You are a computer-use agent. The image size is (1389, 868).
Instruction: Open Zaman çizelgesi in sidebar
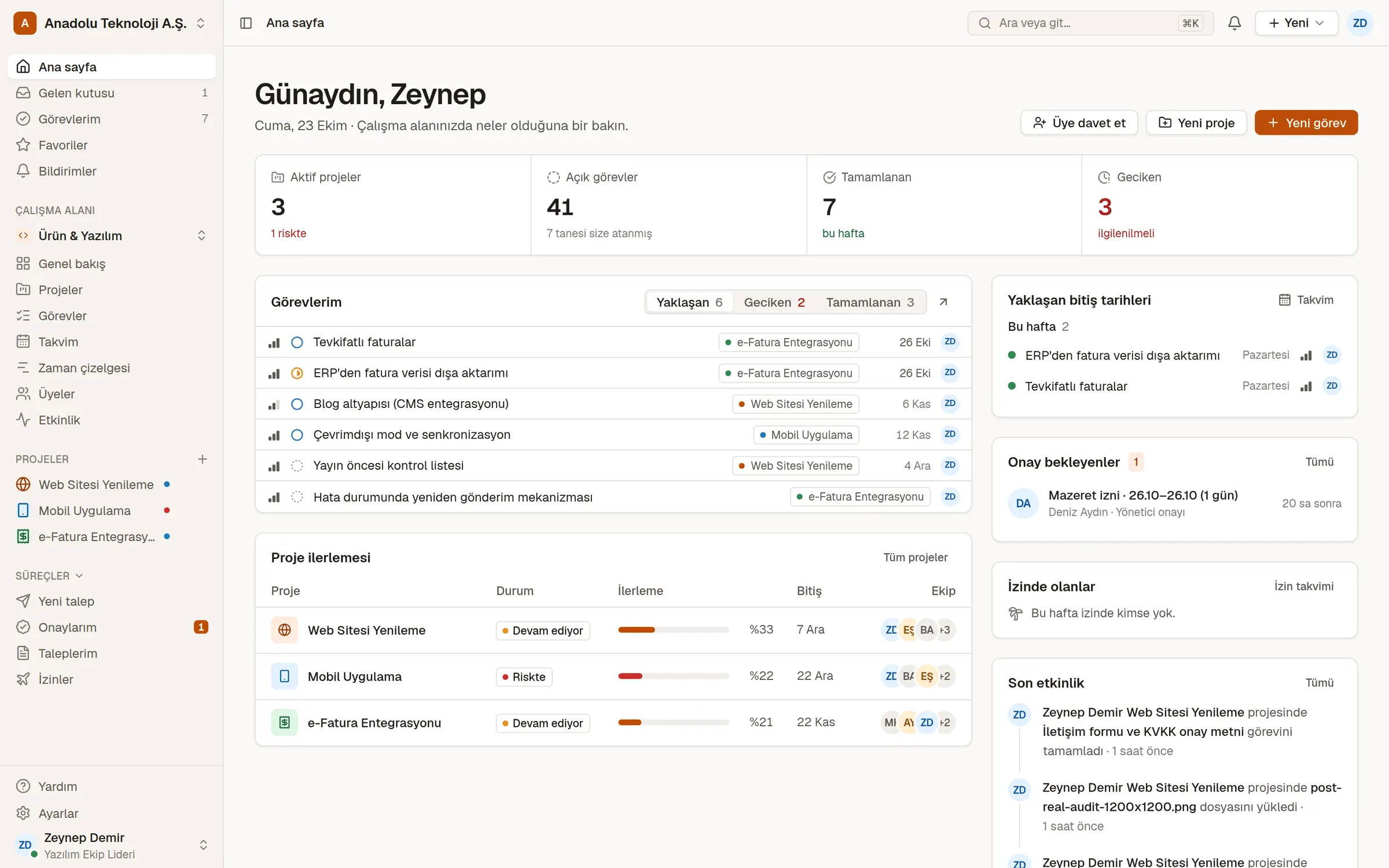(112, 367)
